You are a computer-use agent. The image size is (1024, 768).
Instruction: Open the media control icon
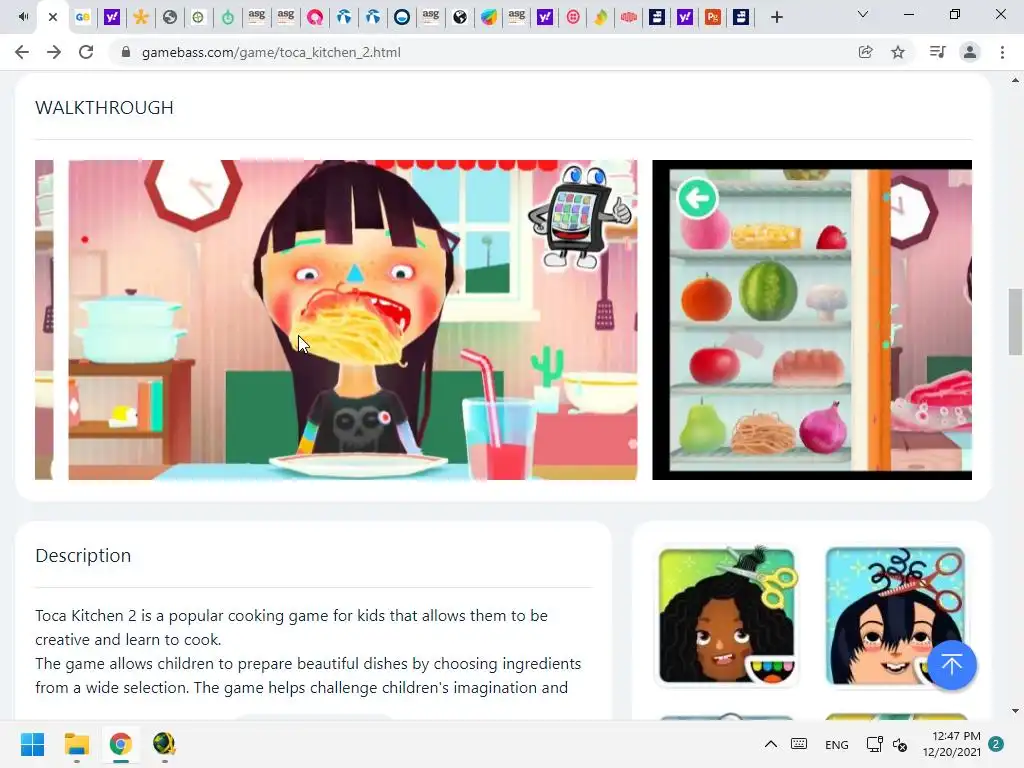point(937,52)
